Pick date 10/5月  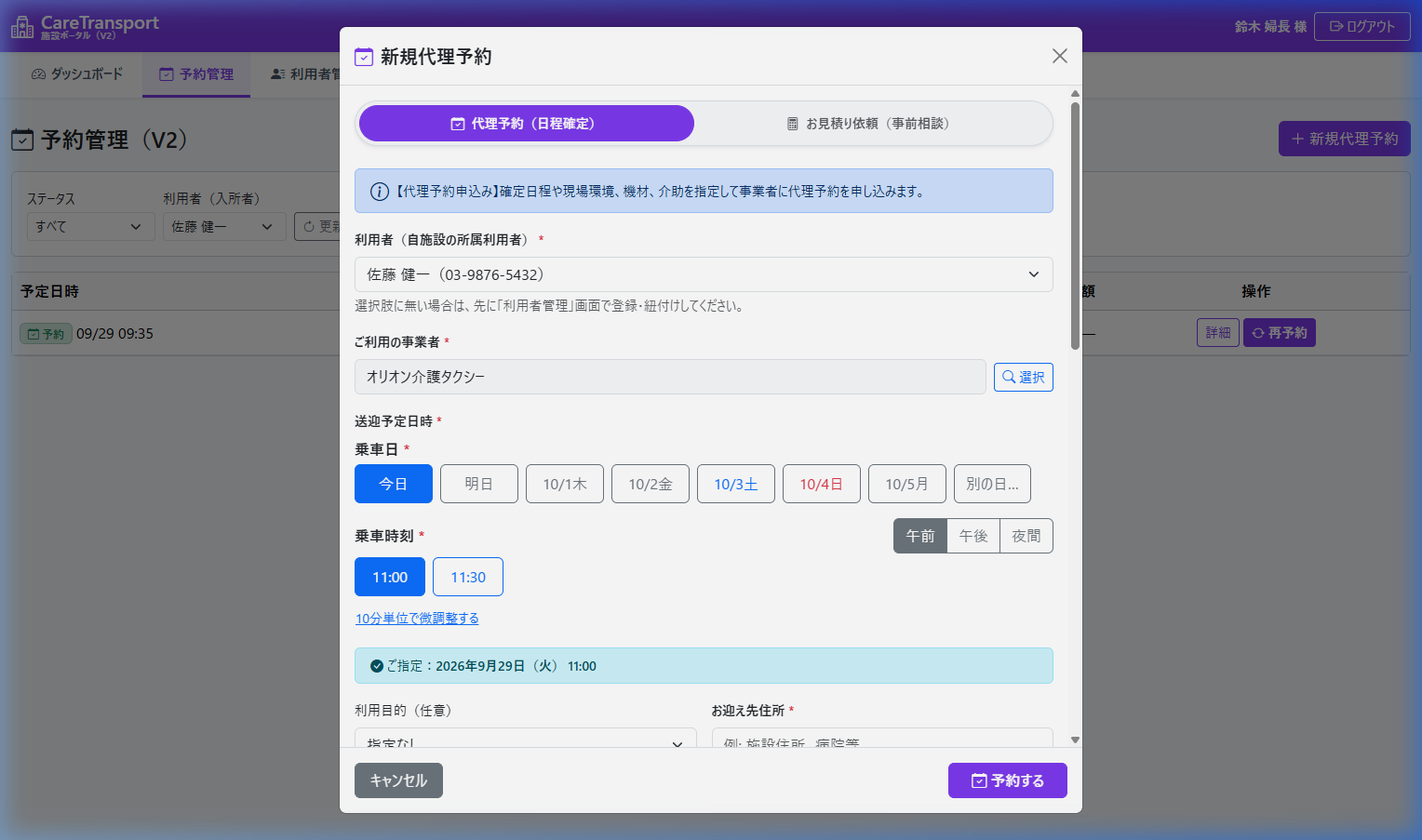pyautogui.click(x=907, y=484)
